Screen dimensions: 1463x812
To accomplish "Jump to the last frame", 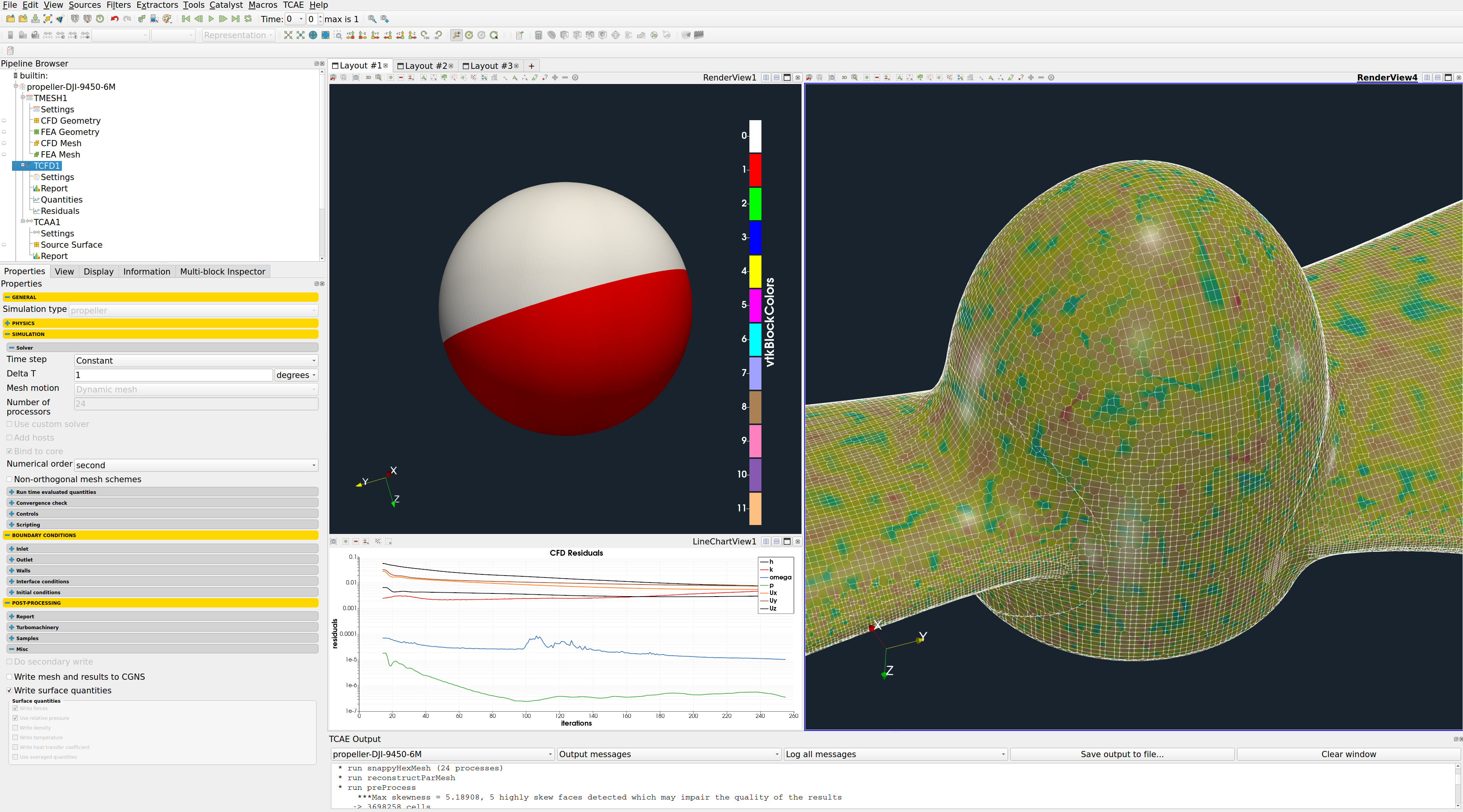I will coord(236,19).
